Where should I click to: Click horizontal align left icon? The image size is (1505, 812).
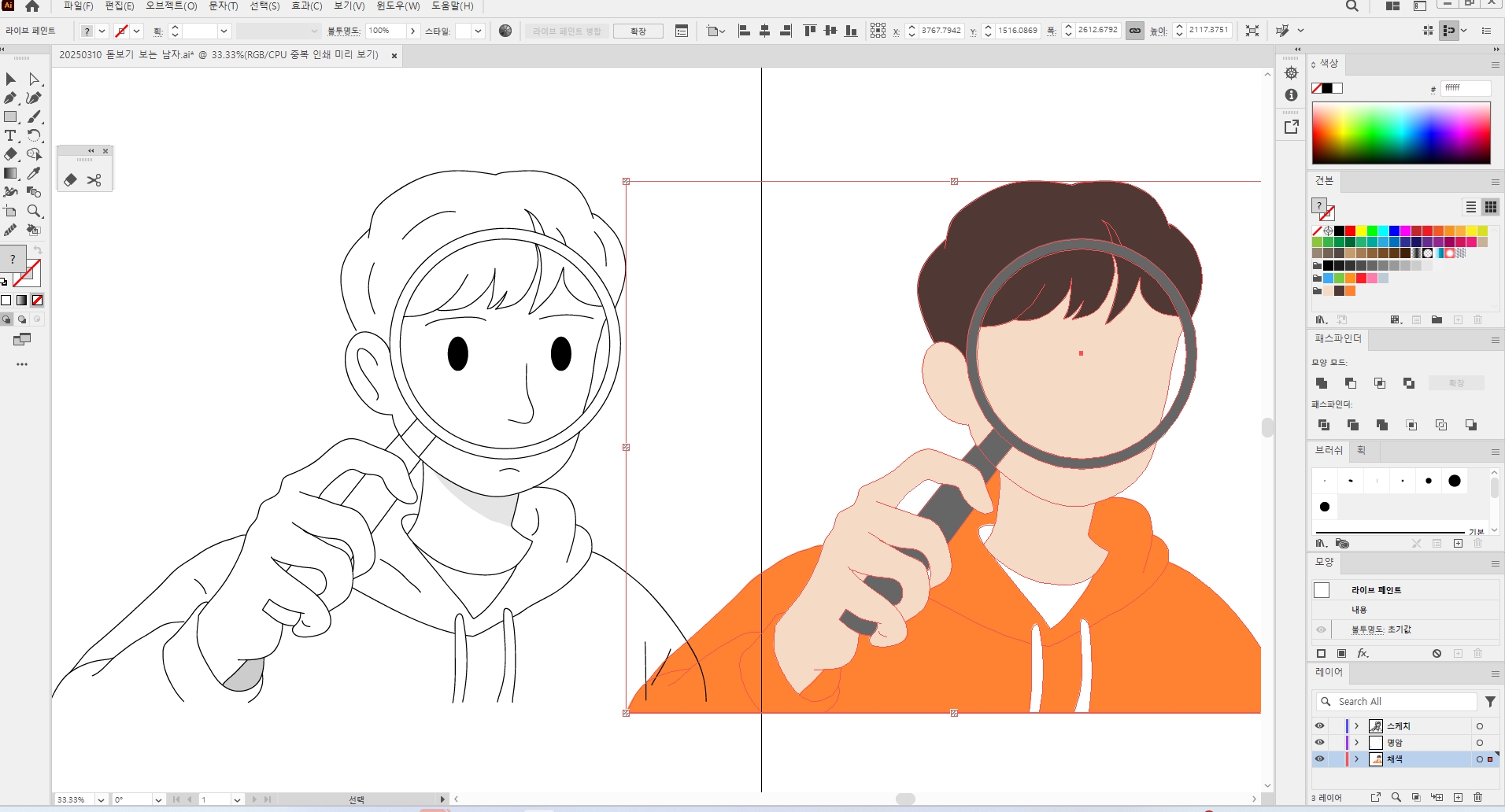[744, 31]
